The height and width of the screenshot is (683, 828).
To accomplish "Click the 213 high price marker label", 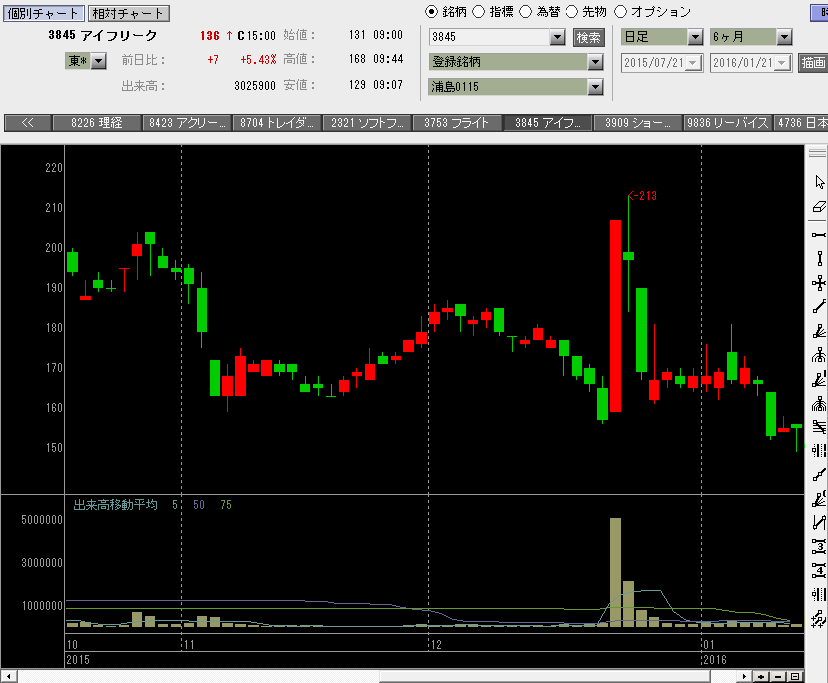I will [x=642, y=196].
